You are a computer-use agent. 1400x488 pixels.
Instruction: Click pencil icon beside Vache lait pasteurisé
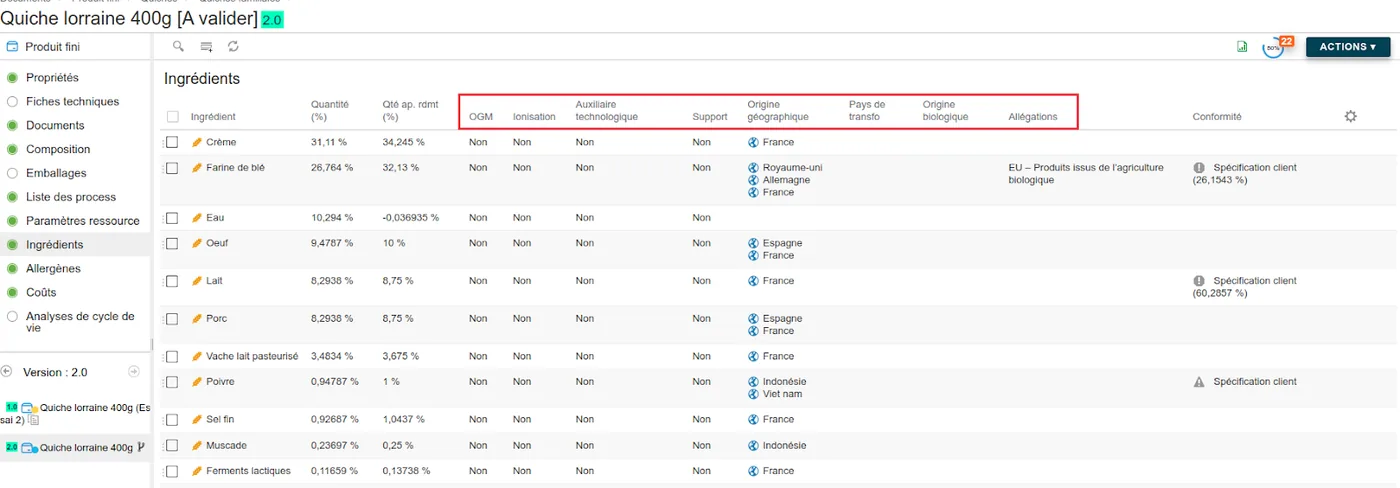(x=197, y=356)
